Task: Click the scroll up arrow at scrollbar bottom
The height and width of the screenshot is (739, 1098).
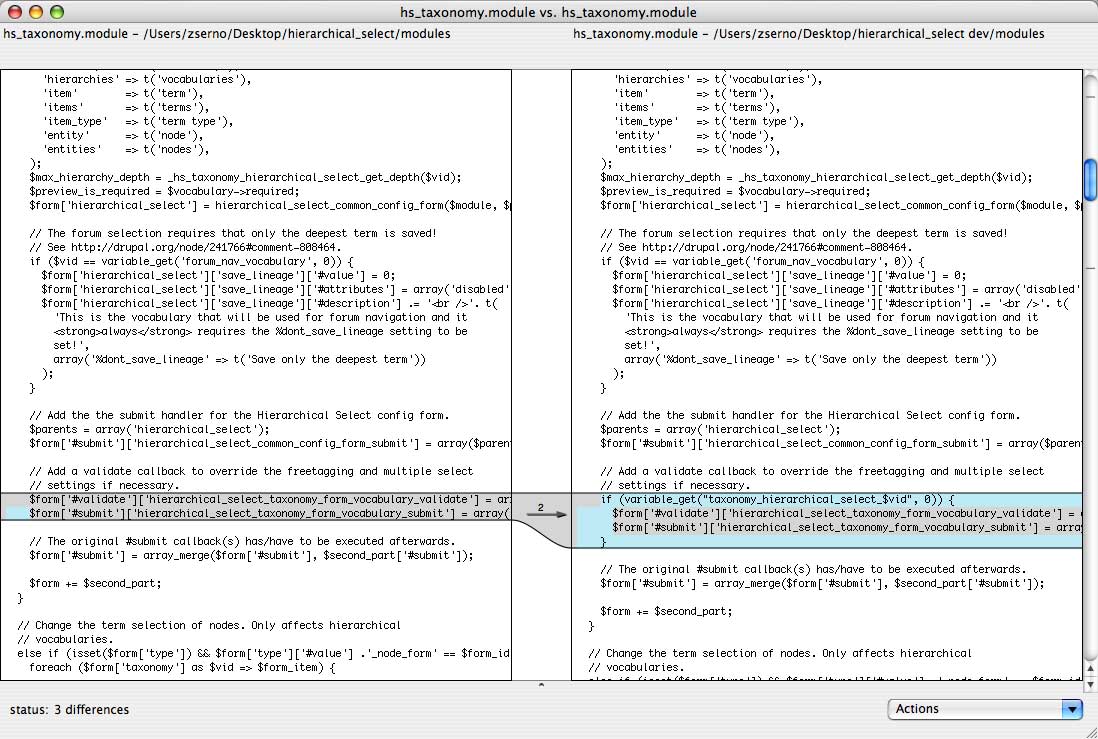Action: click(x=1090, y=668)
